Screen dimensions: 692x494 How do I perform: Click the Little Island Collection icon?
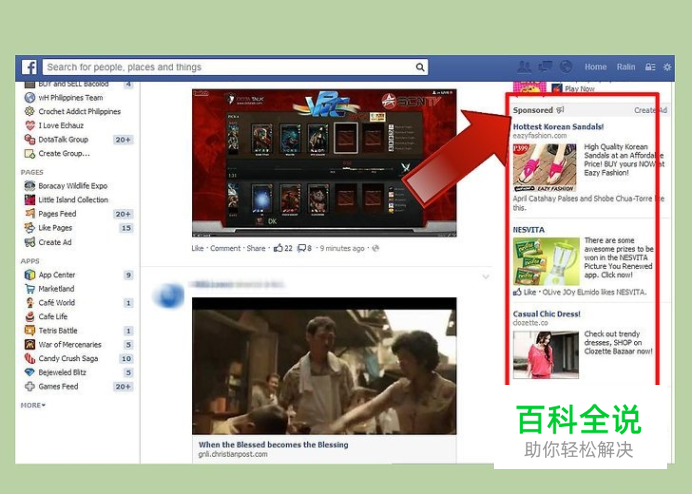(30, 200)
